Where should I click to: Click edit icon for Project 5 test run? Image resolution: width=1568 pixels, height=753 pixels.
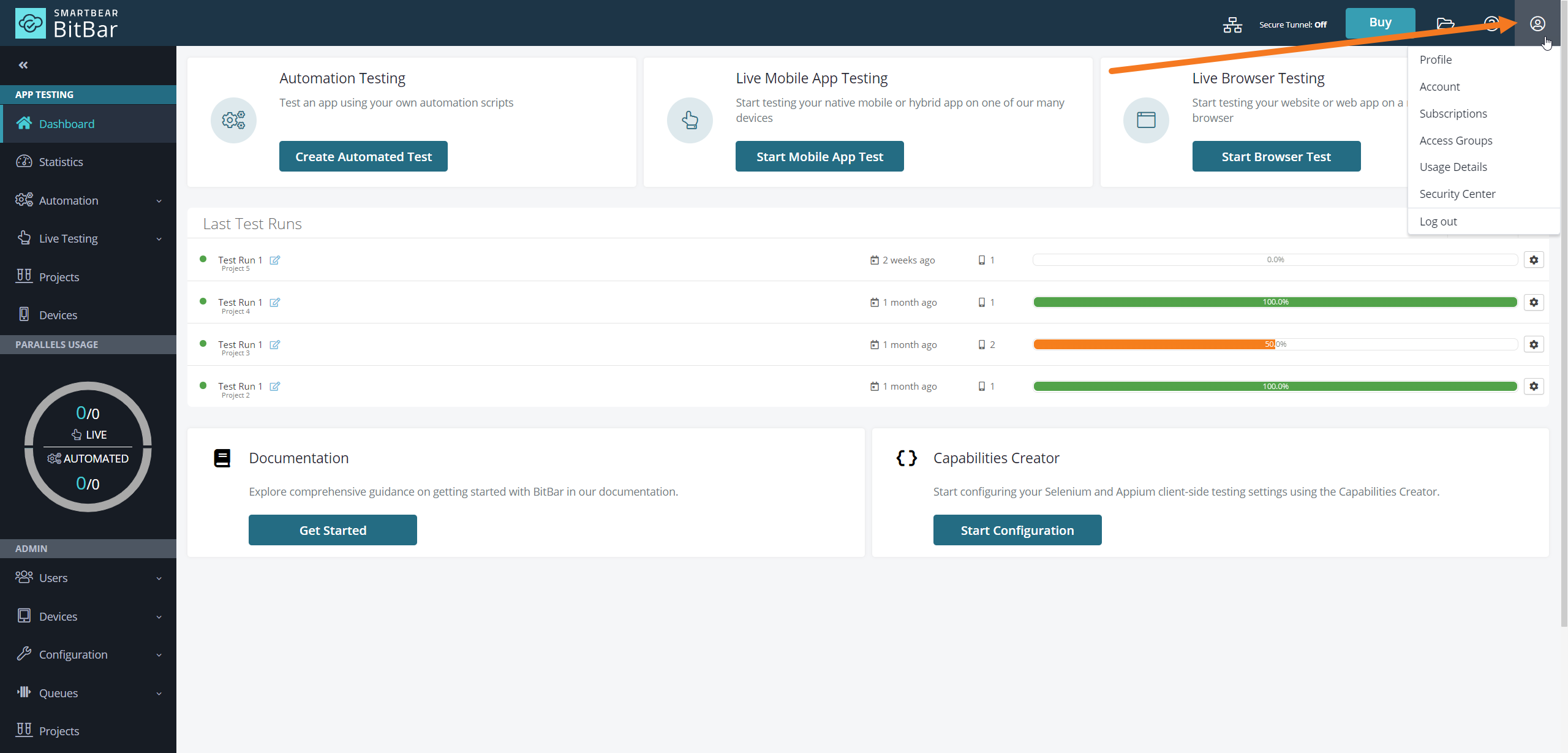pos(275,260)
